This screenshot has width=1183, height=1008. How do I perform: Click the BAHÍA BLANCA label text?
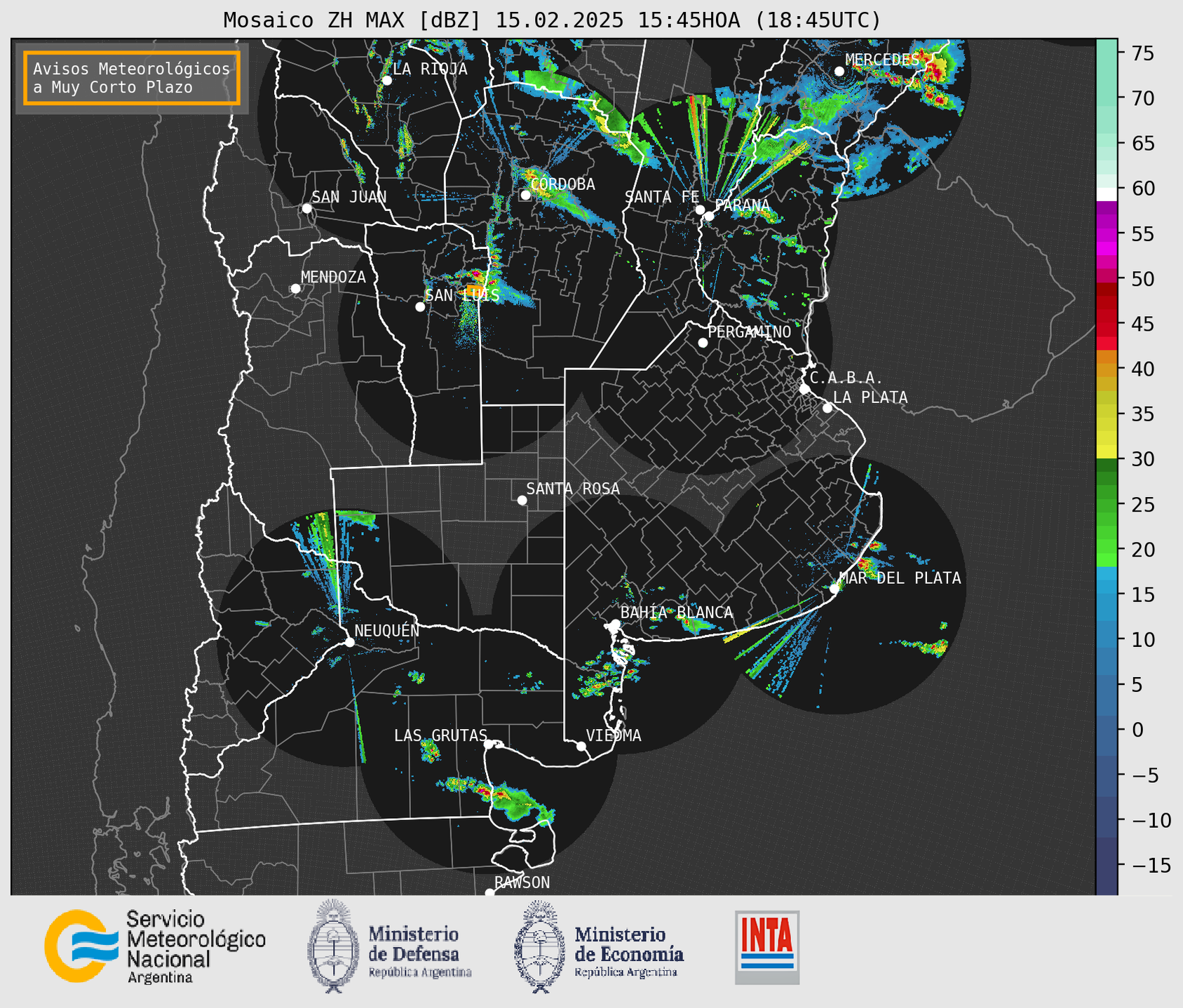point(677,613)
